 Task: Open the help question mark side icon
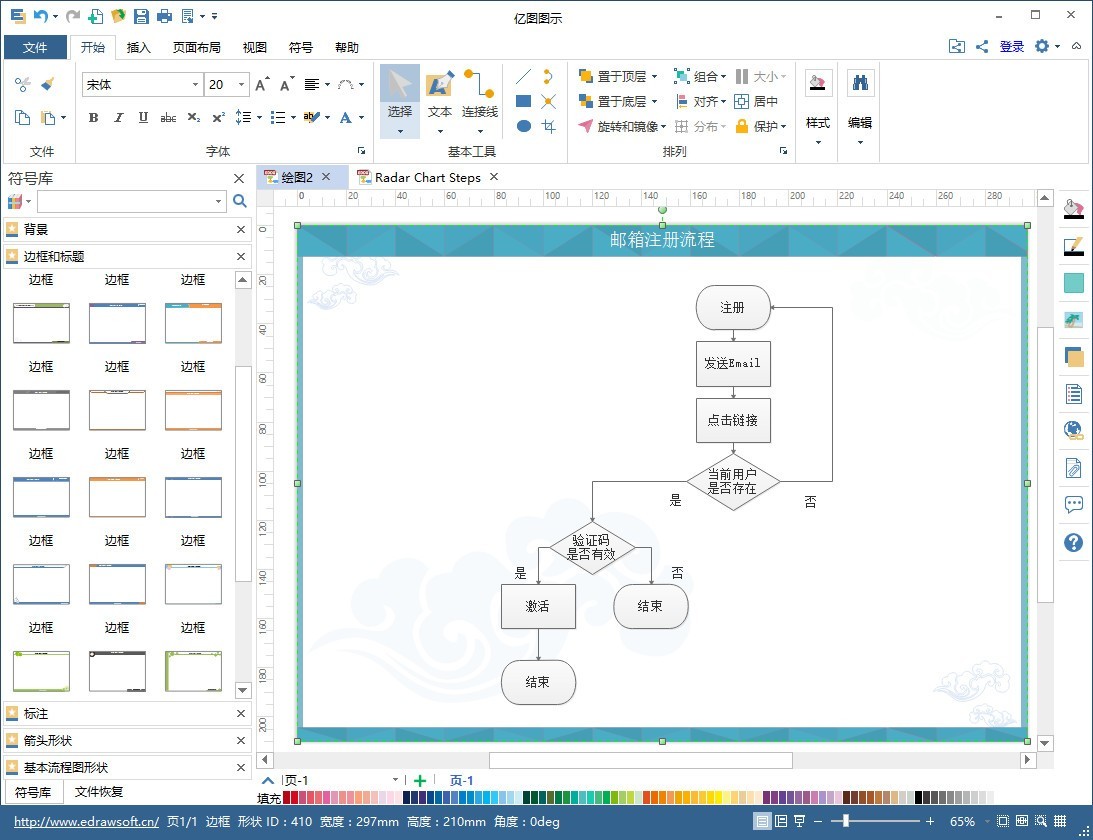pyautogui.click(x=1073, y=542)
